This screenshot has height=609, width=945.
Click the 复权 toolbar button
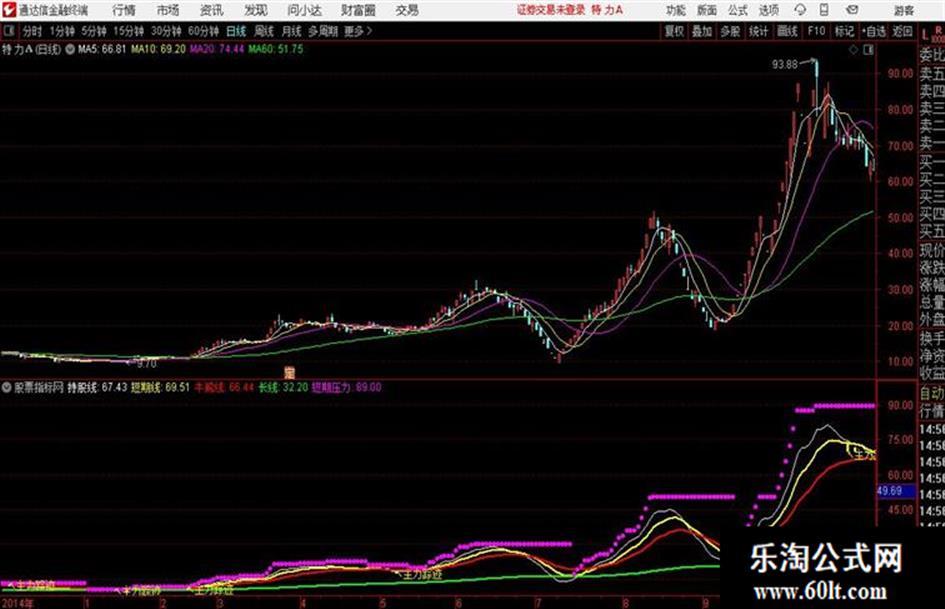pyautogui.click(x=674, y=31)
